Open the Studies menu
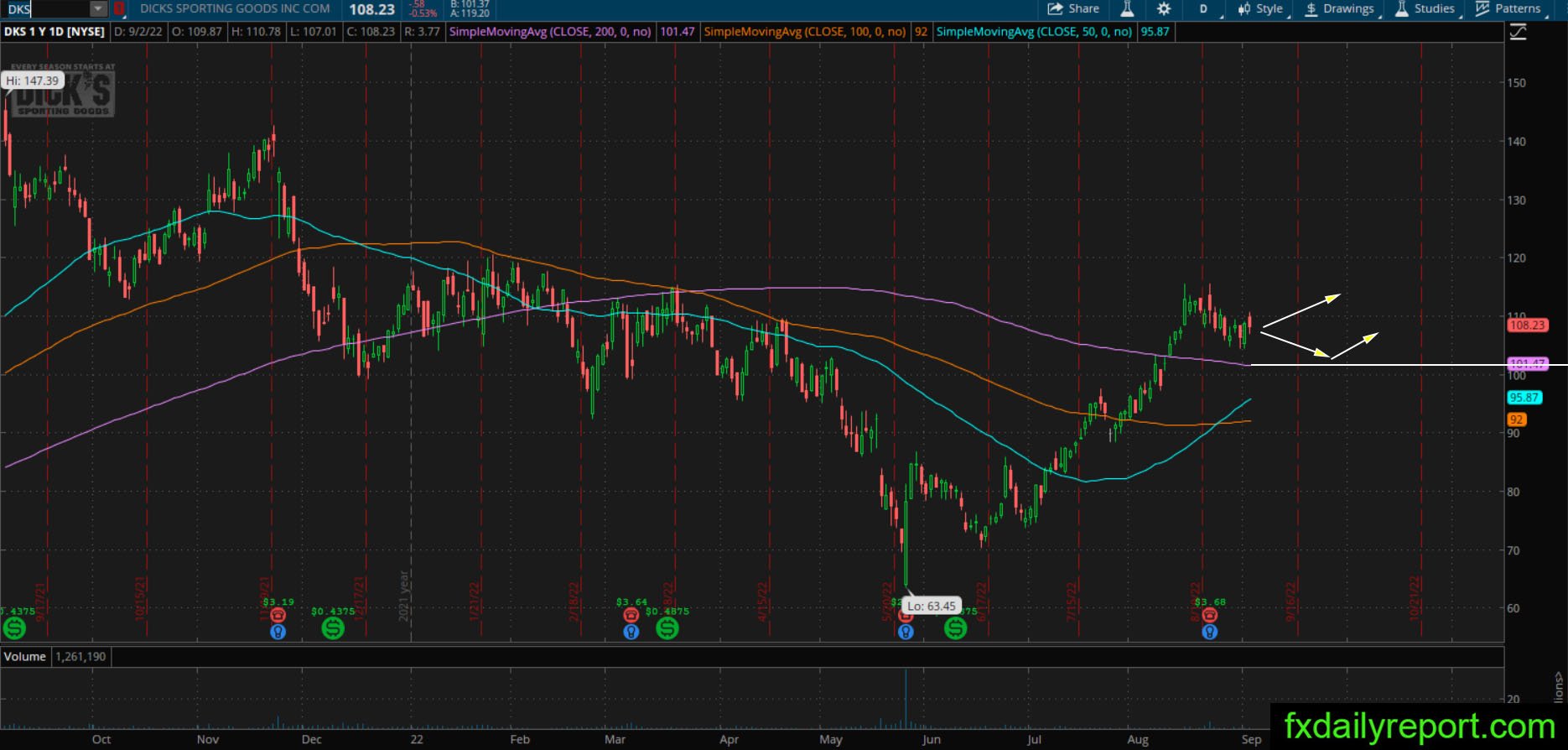Viewport: 1568px width, 750px height. (x=1426, y=9)
